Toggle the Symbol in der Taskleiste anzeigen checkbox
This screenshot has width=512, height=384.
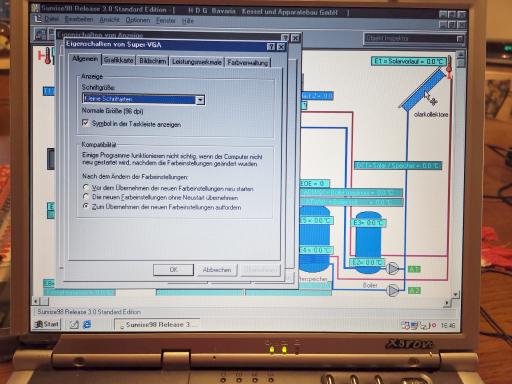click(86, 123)
